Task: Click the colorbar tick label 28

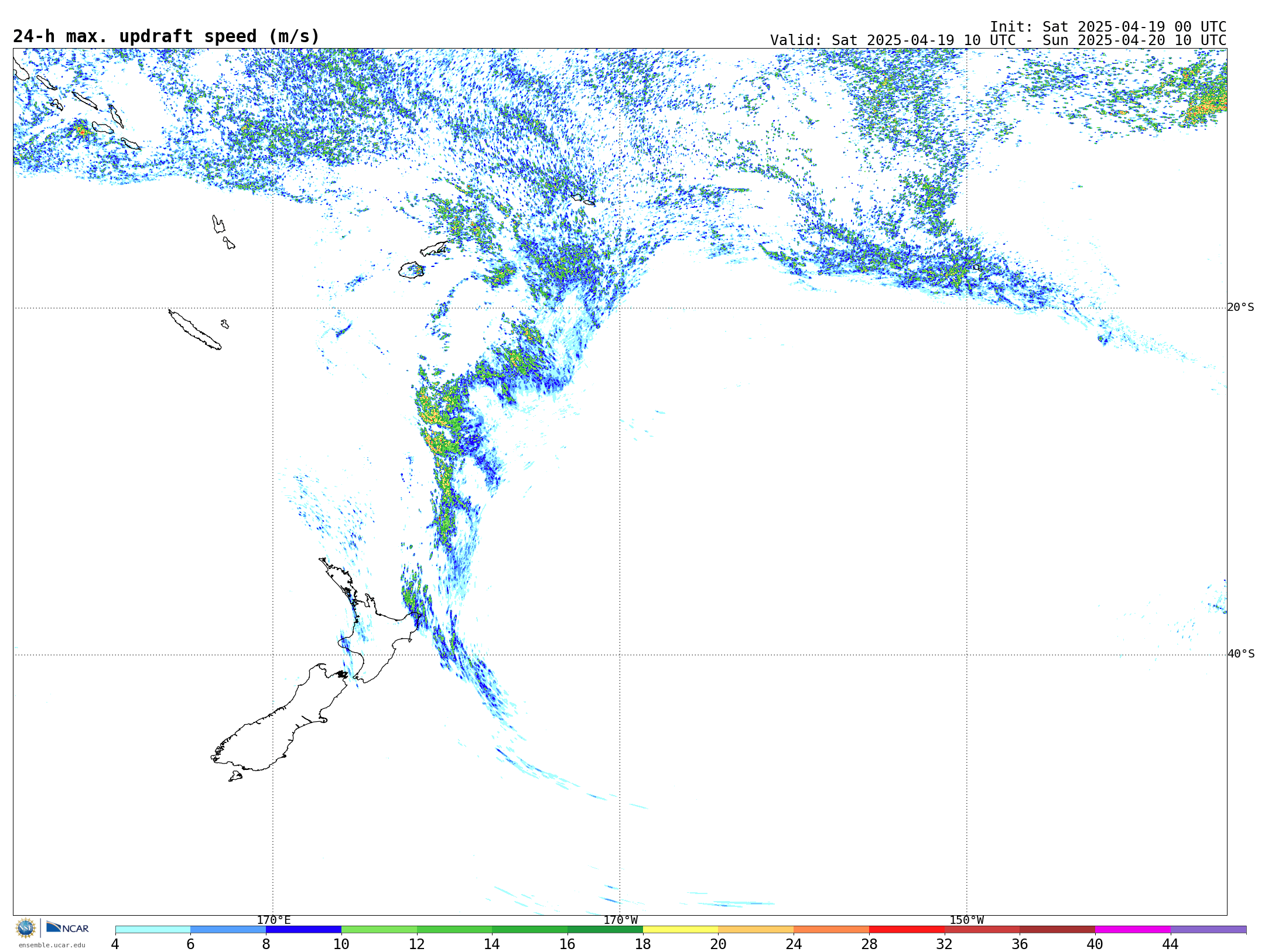Action: (x=869, y=944)
